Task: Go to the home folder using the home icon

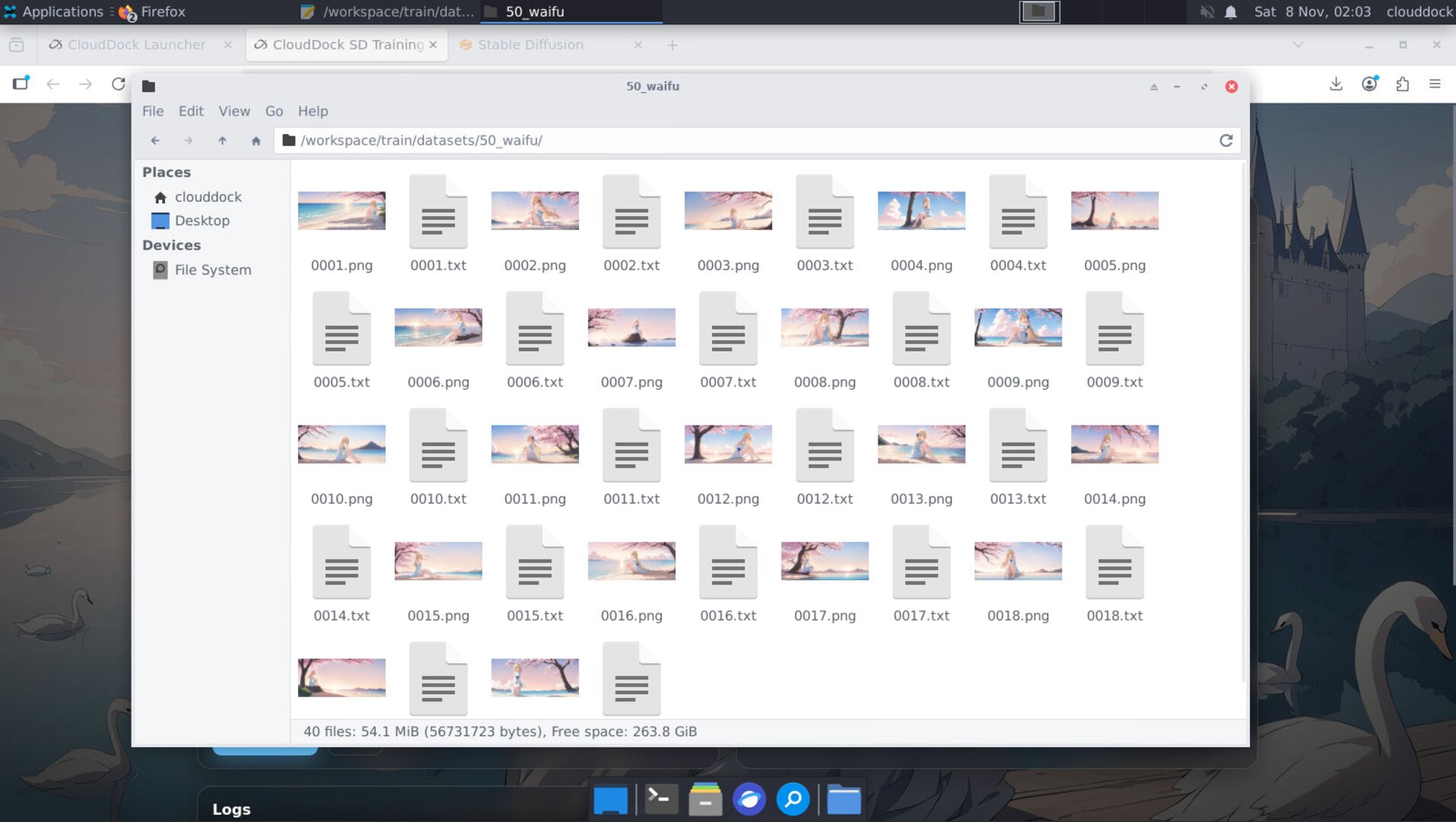Action: click(x=256, y=140)
